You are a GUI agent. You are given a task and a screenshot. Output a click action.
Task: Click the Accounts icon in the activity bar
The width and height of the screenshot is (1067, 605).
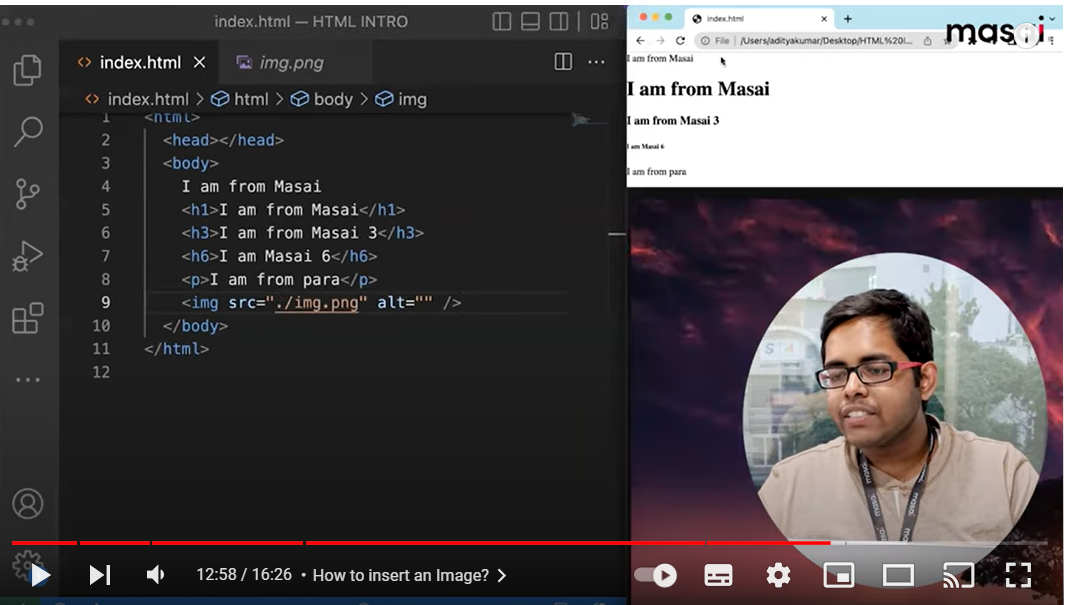click(29, 504)
